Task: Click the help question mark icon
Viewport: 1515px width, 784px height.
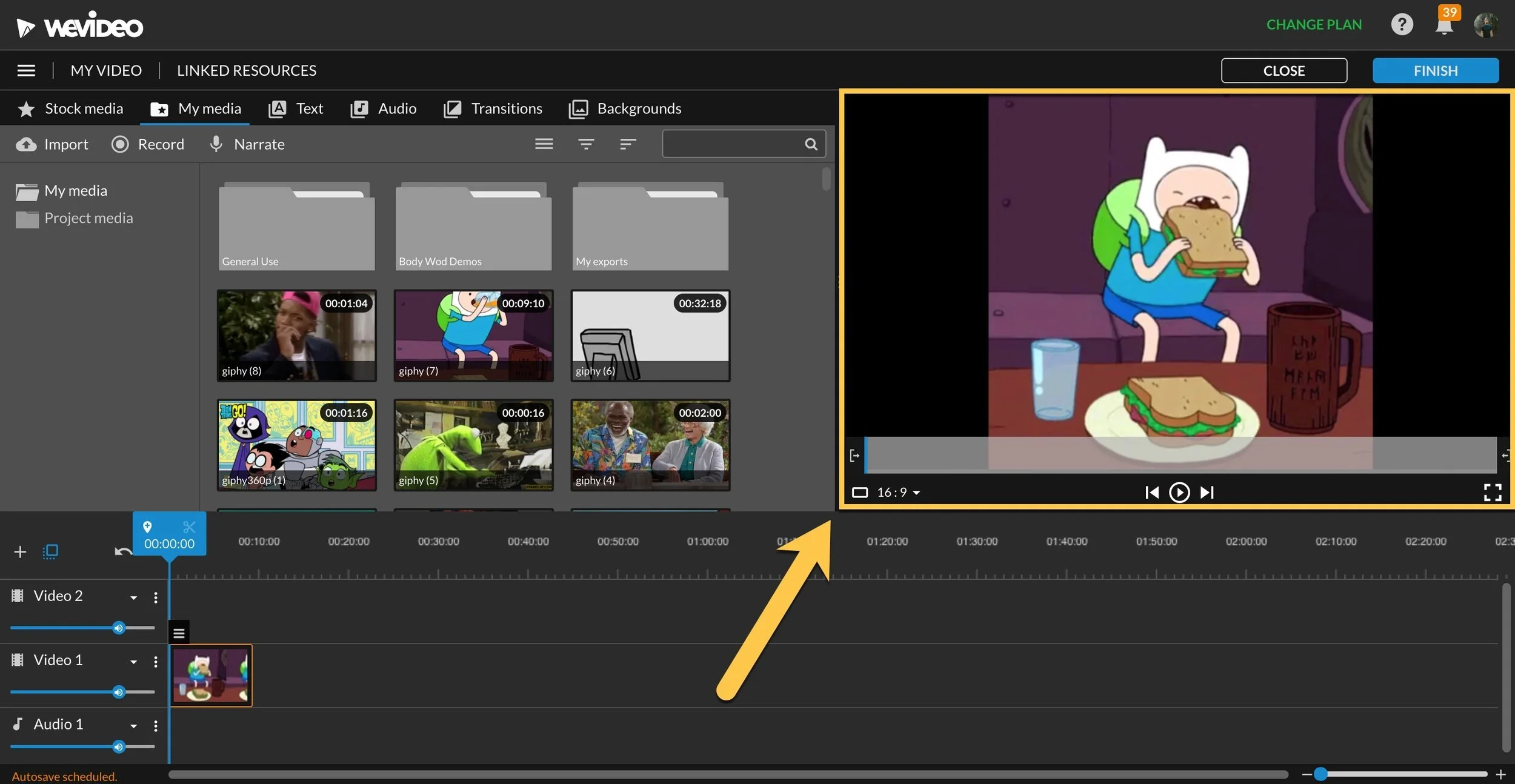Action: (1402, 24)
